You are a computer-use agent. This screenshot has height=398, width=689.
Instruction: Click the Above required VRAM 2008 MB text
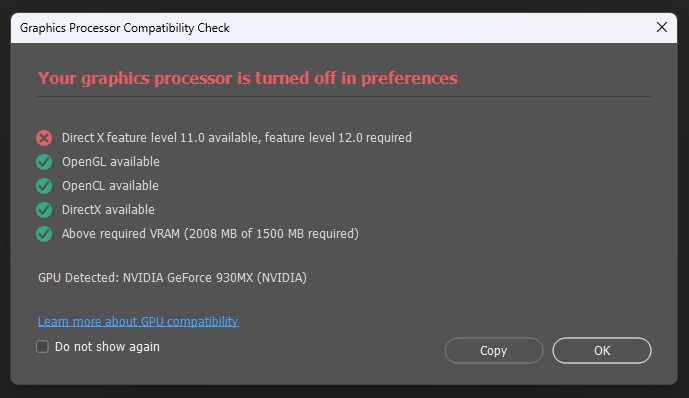tap(210, 234)
